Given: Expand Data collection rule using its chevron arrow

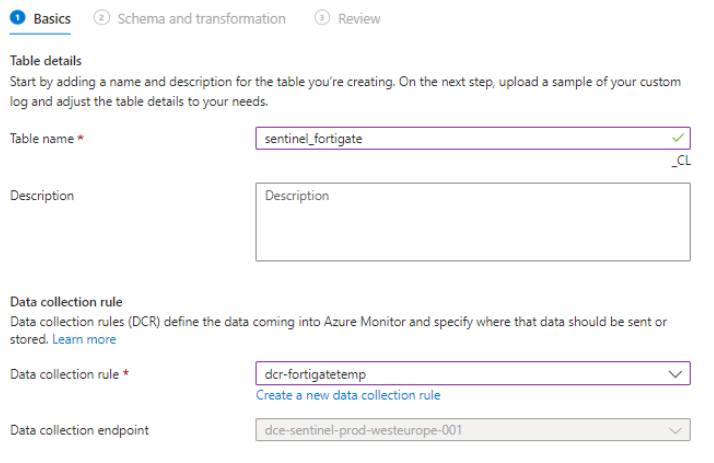Looking at the screenshot, I should (x=676, y=373).
